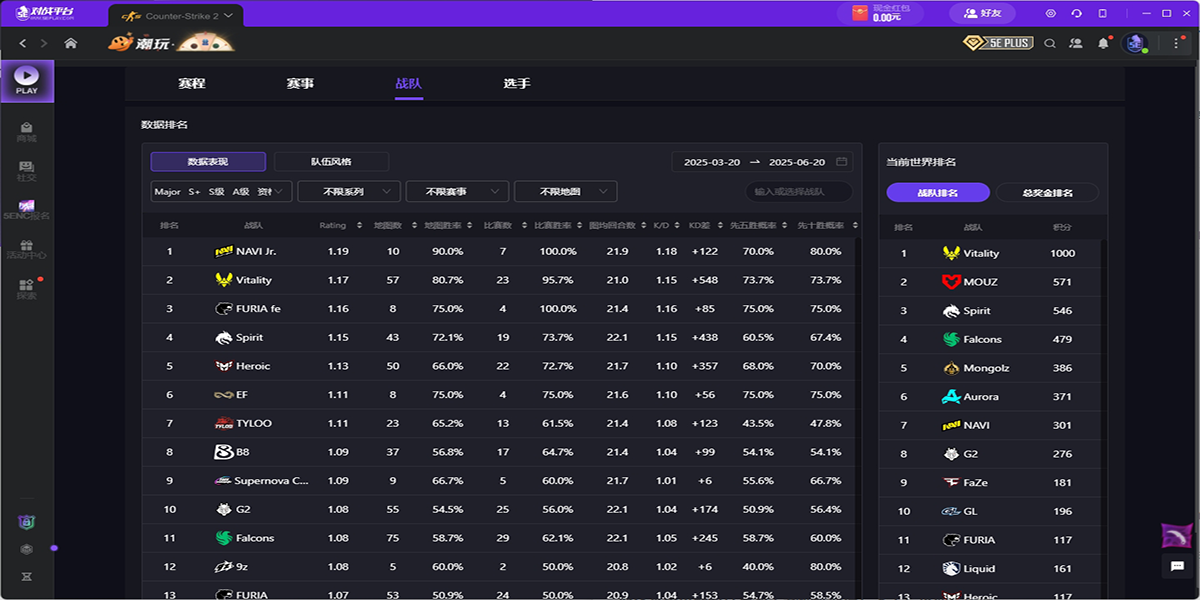Open the 潮玩 banner logo
Screen dimensions: 1200x600
[x=172, y=43]
